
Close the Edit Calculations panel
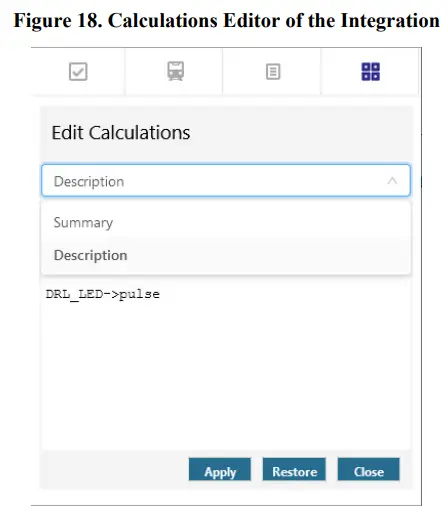pos(368,469)
